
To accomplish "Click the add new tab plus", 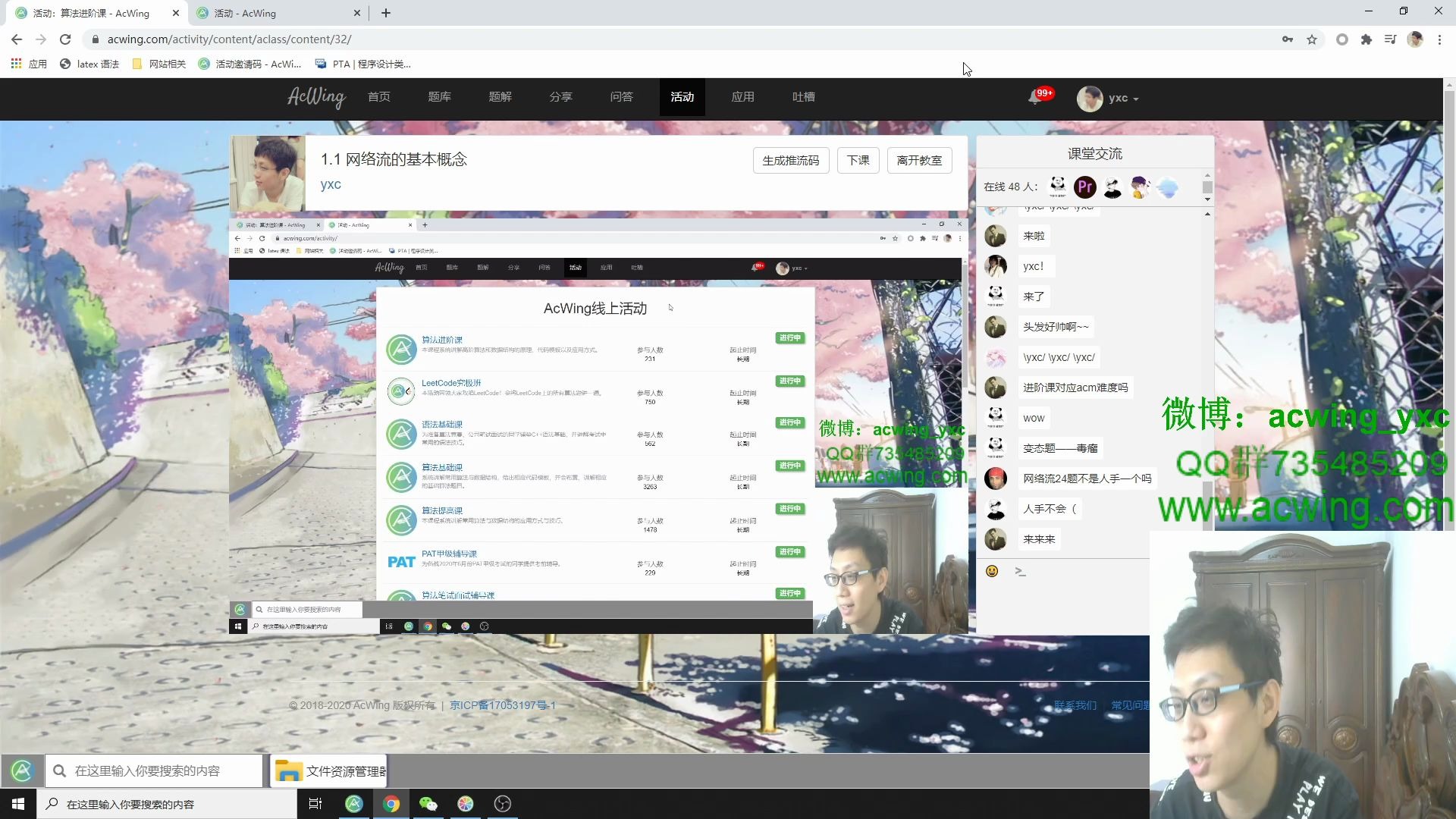I will 386,13.
